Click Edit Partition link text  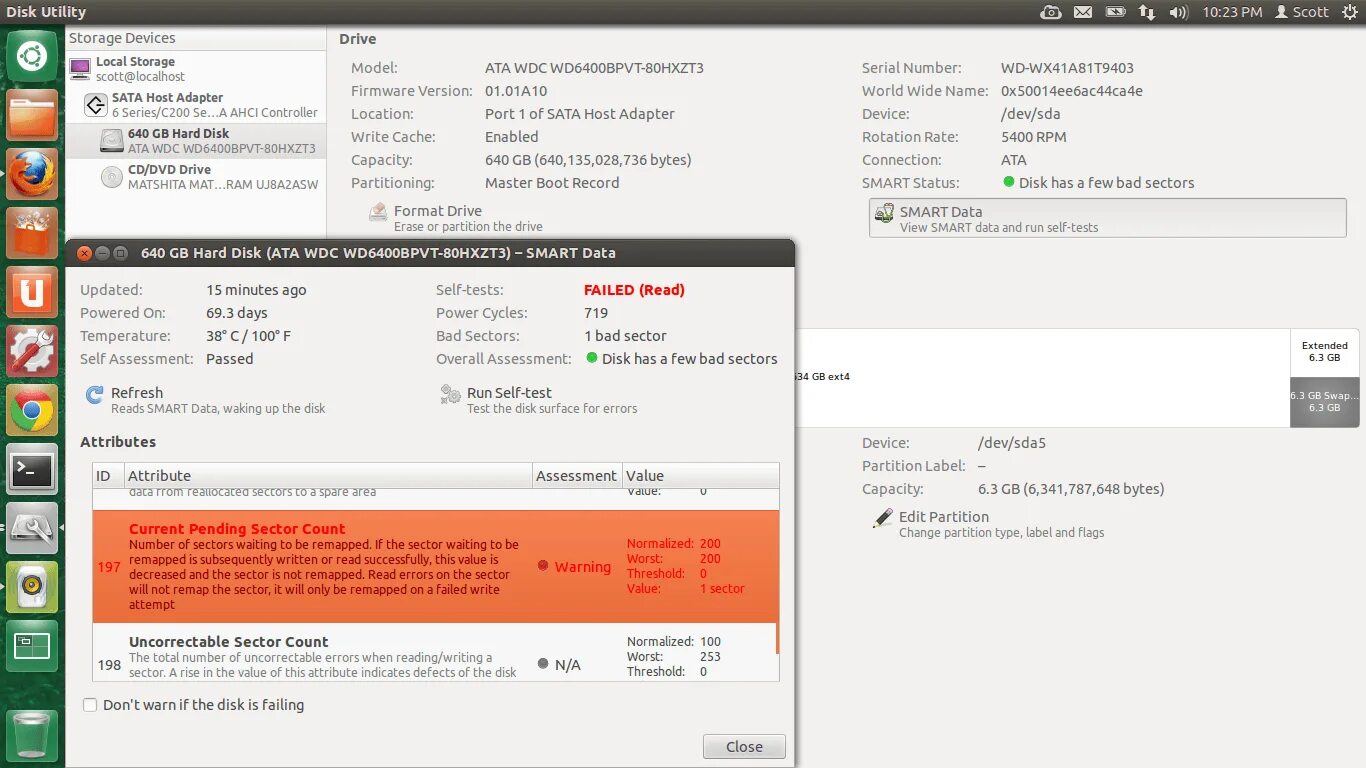coord(944,517)
